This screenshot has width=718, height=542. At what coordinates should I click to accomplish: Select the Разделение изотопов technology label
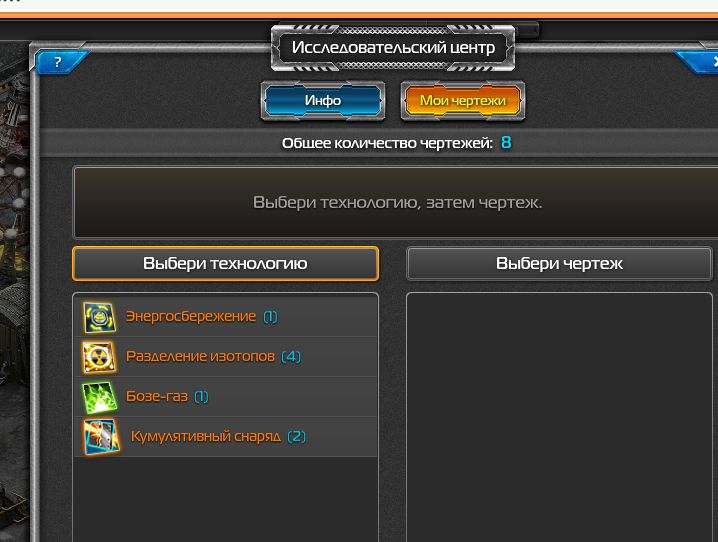(200, 356)
